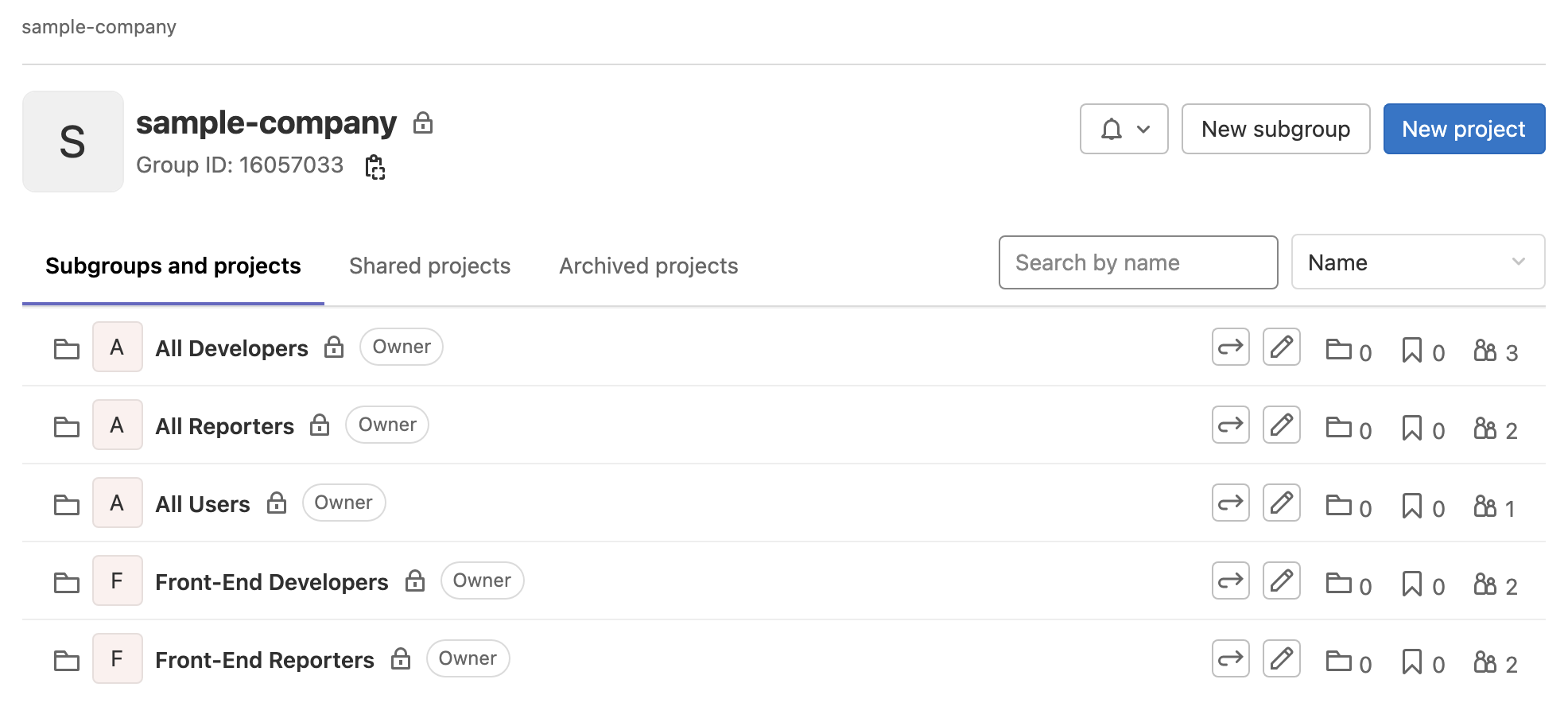Expand the All Reporters subgroup folder
1568x722 pixels.
pos(67,426)
